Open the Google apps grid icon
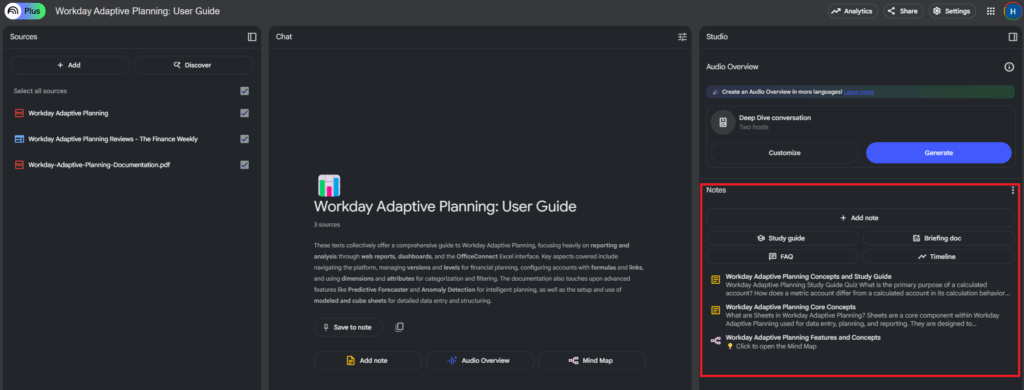This screenshot has height=390, width=1024. (x=991, y=11)
